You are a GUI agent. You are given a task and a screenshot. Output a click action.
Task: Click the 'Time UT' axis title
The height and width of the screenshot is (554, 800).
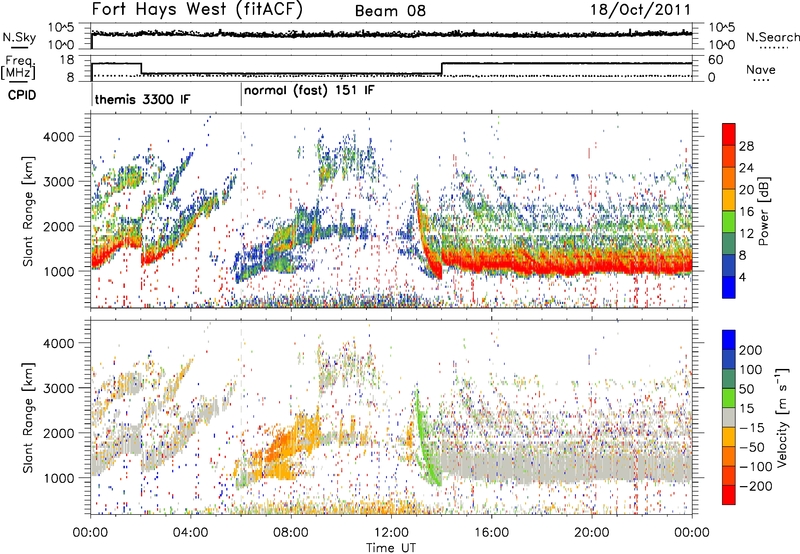[x=391, y=547]
